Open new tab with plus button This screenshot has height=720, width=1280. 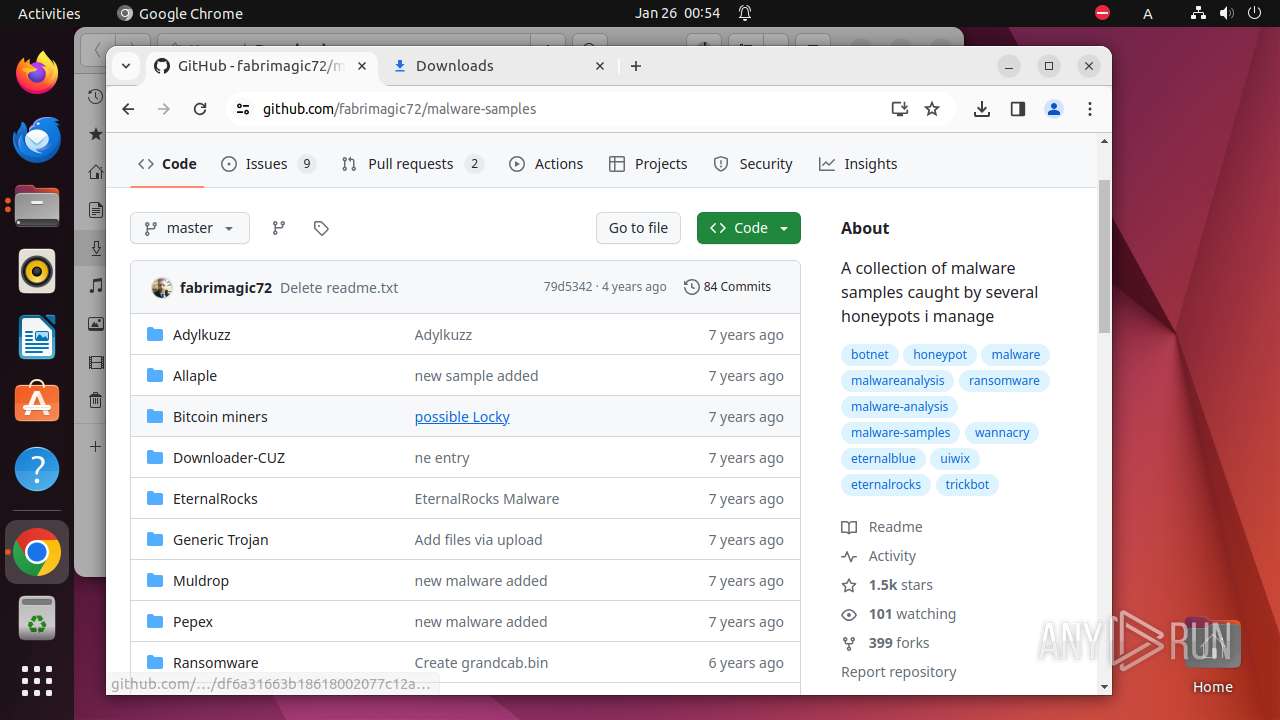coord(636,66)
